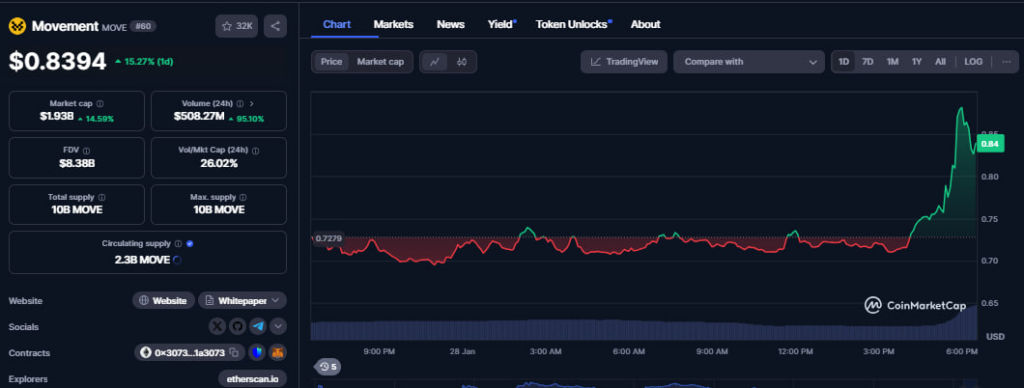
Task: Open the FDV info icon
Action: click(87, 151)
